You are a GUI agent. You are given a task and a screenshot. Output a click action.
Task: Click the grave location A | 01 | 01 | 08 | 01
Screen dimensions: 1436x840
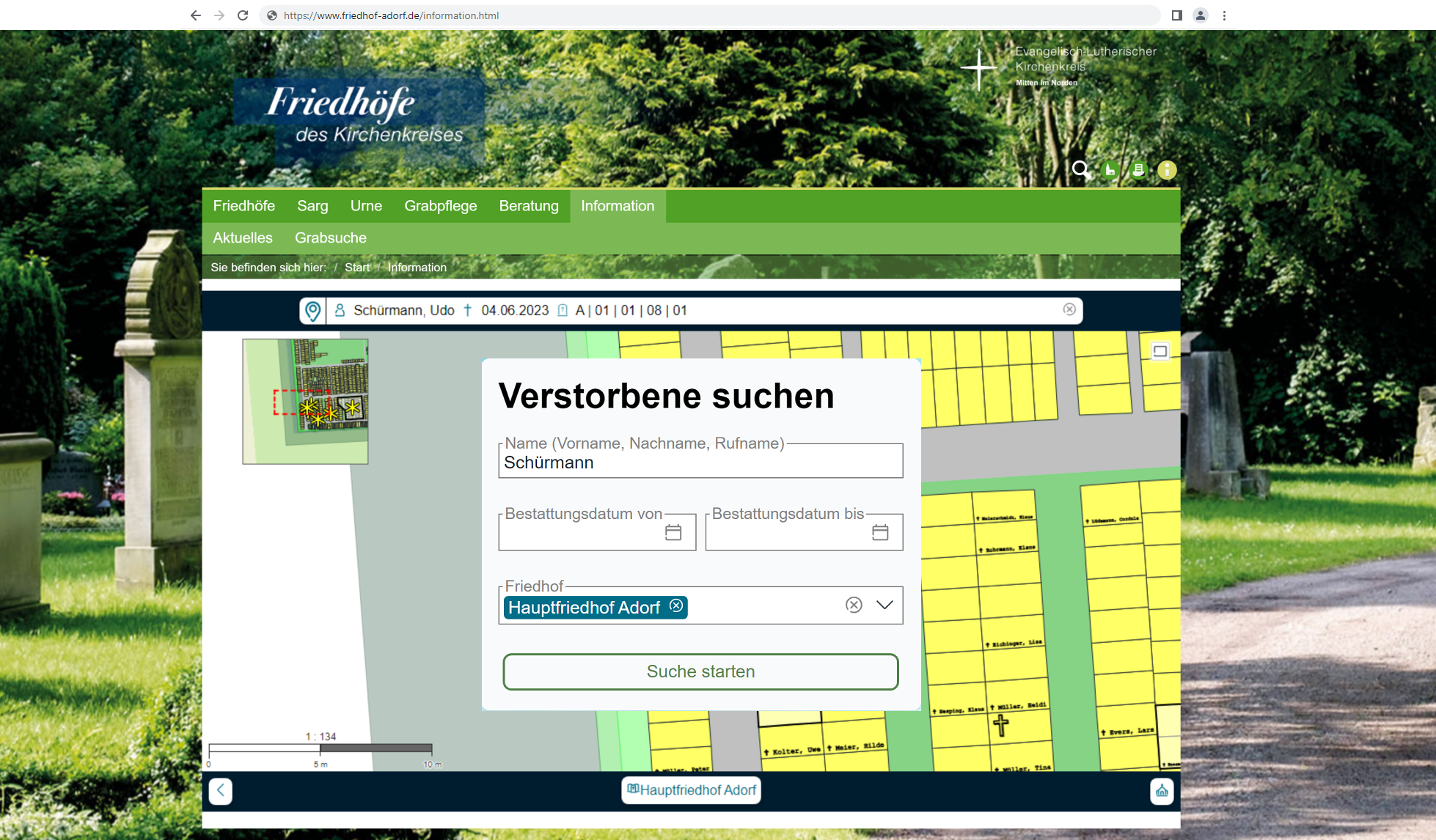(631, 310)
